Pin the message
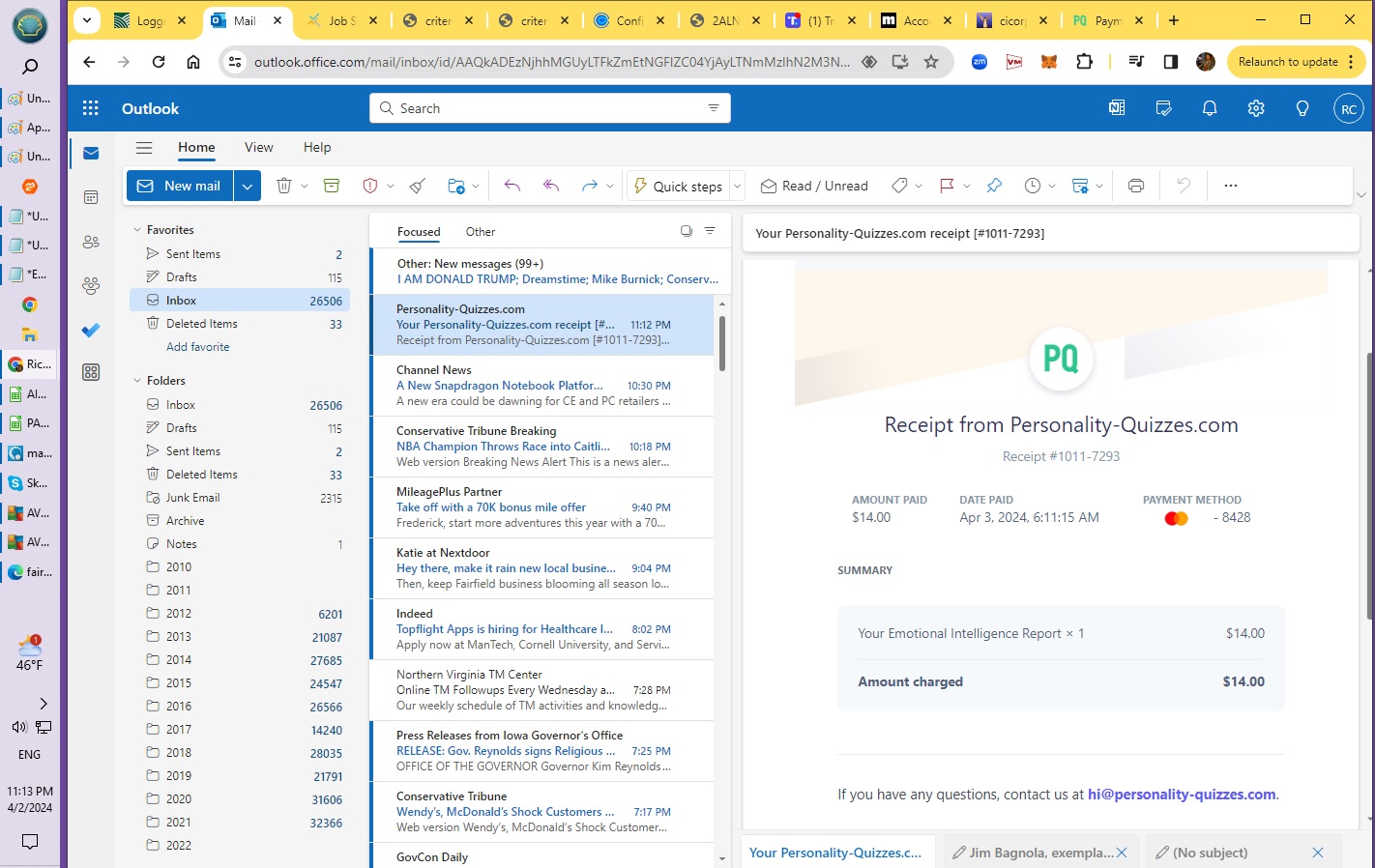This screenshot has width=1375, height=868. click(994, 186)
